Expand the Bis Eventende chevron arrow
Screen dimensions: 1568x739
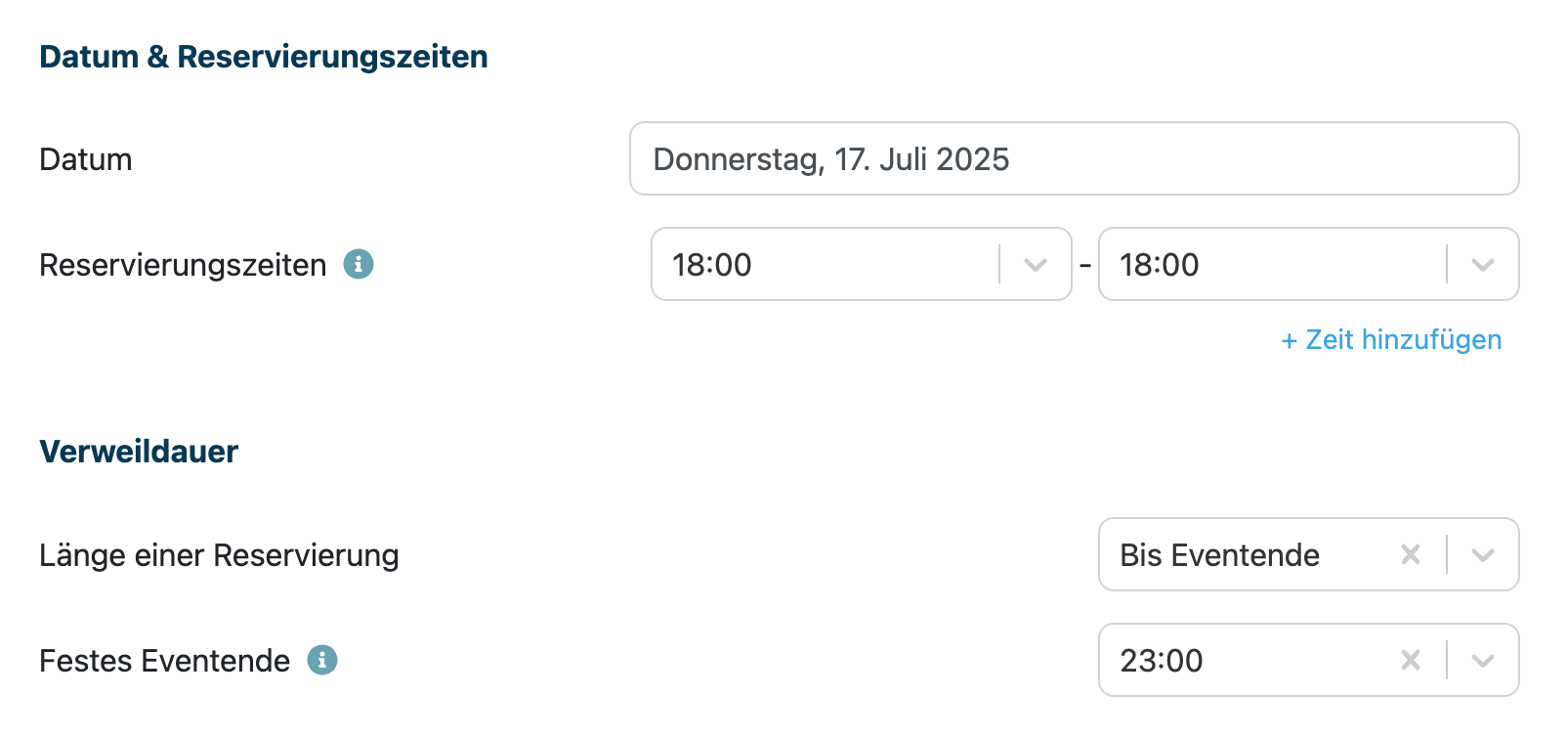tap(1483, 555)
